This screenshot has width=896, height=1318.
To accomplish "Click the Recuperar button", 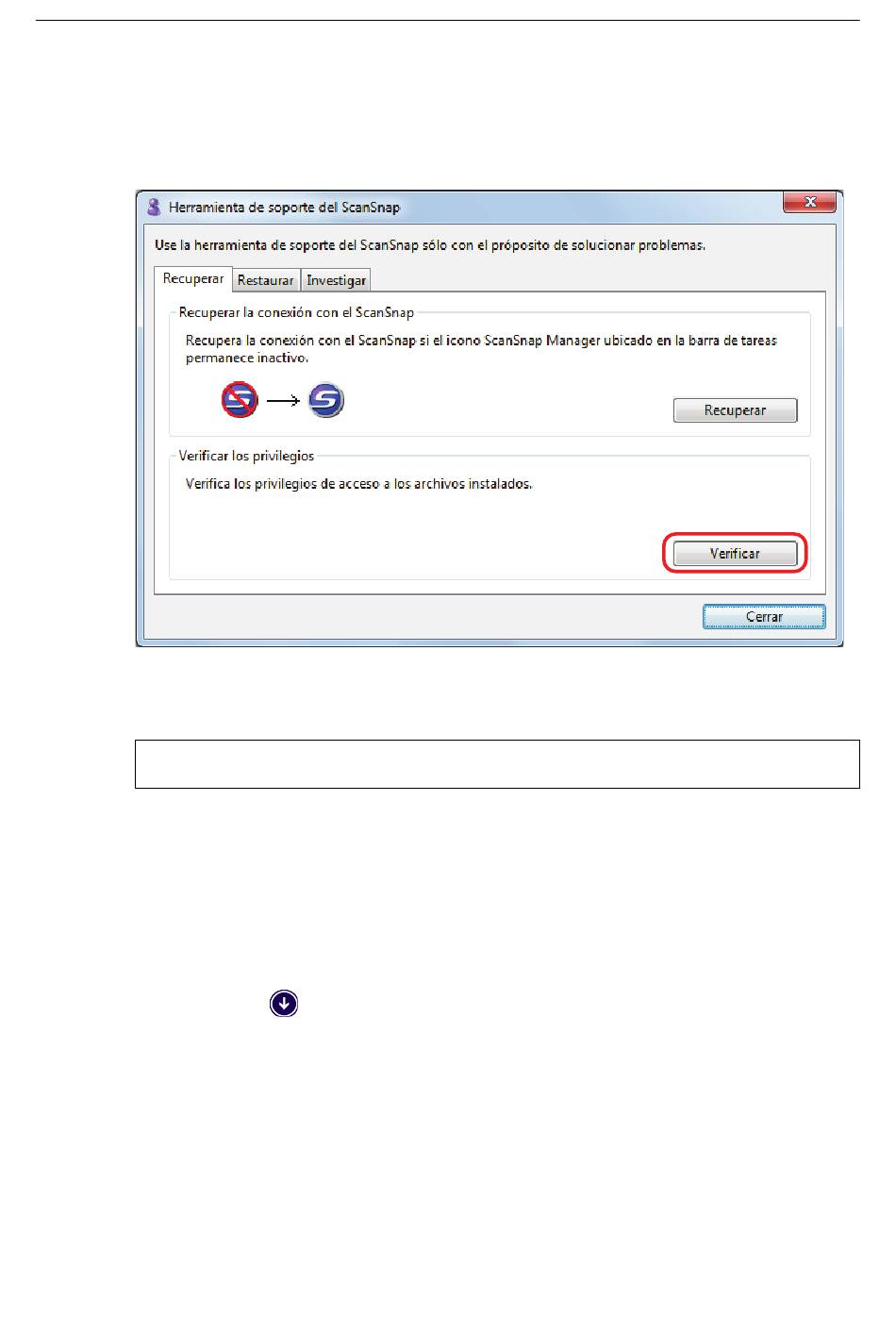I will [735, 410].
